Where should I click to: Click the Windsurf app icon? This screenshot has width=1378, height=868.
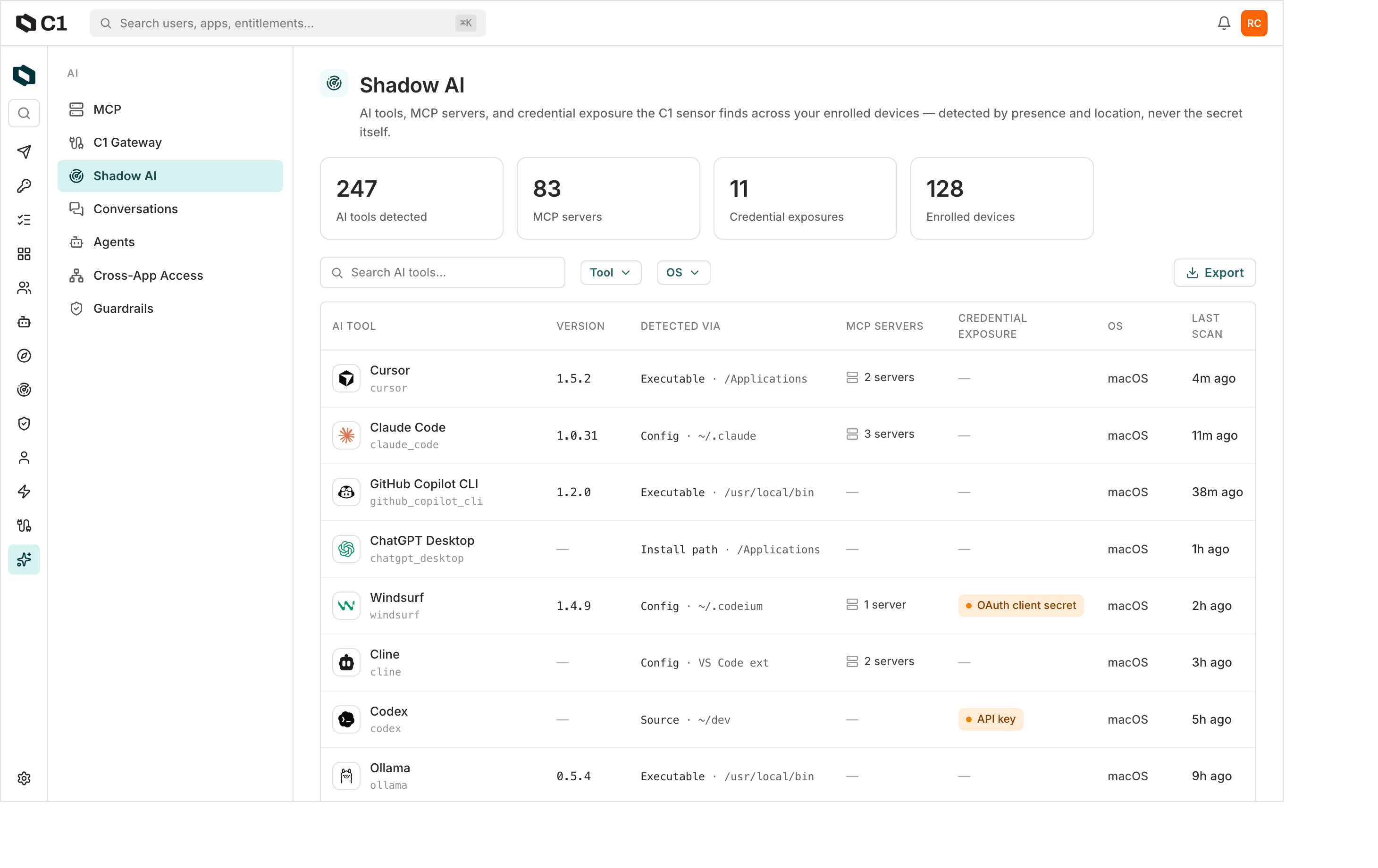(x=346, y=606)
